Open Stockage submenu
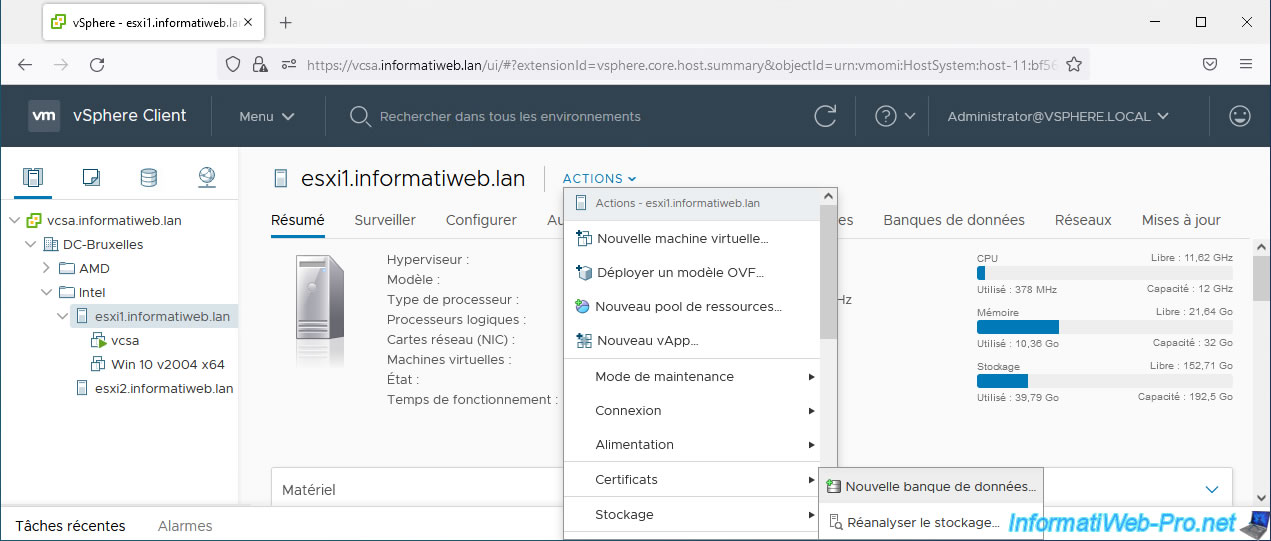Image resolution: width=1271 pixels, height=541 pixels. 693,515
